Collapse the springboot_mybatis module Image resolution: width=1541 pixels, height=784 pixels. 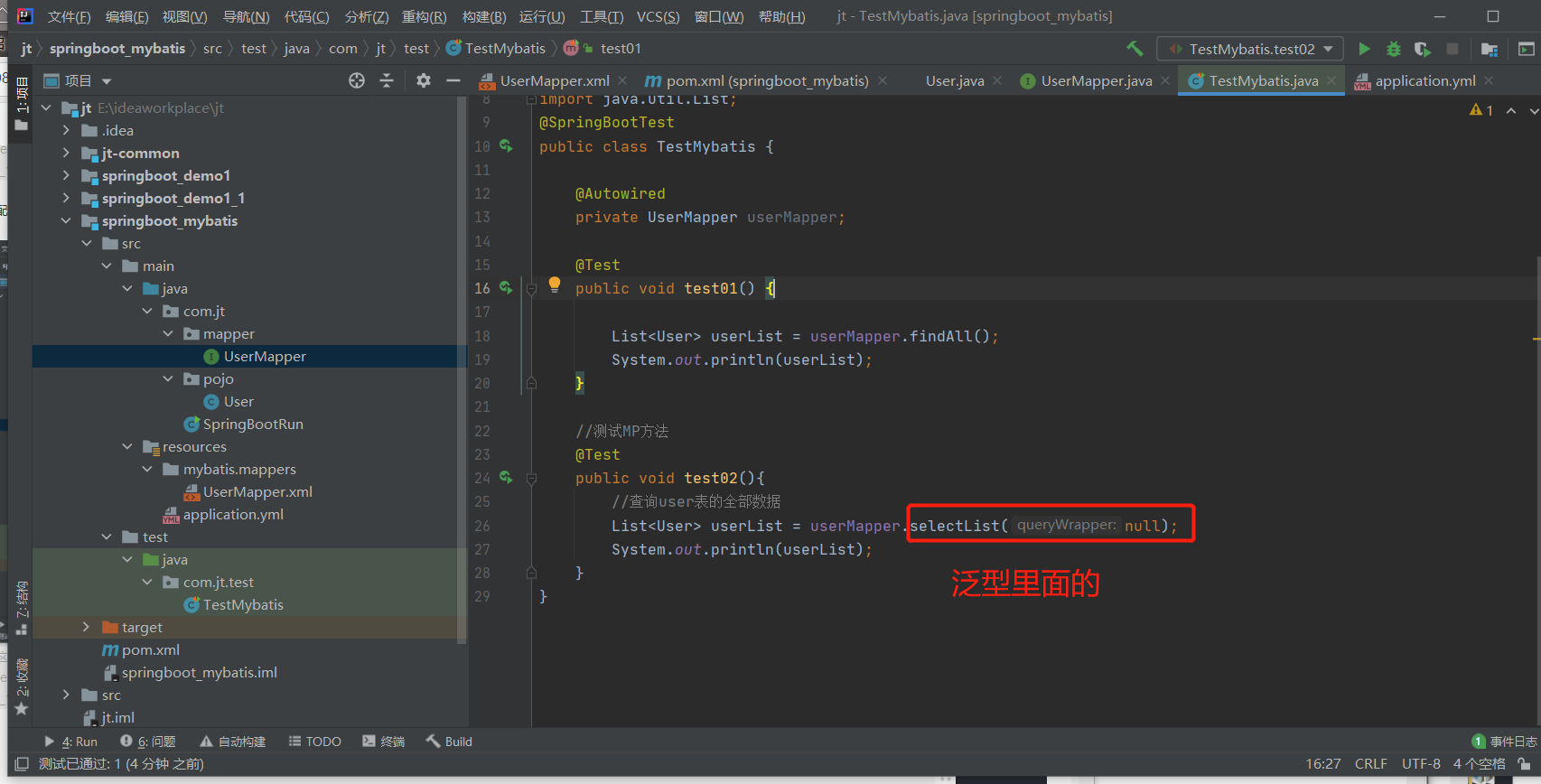[x=66, y=220]
